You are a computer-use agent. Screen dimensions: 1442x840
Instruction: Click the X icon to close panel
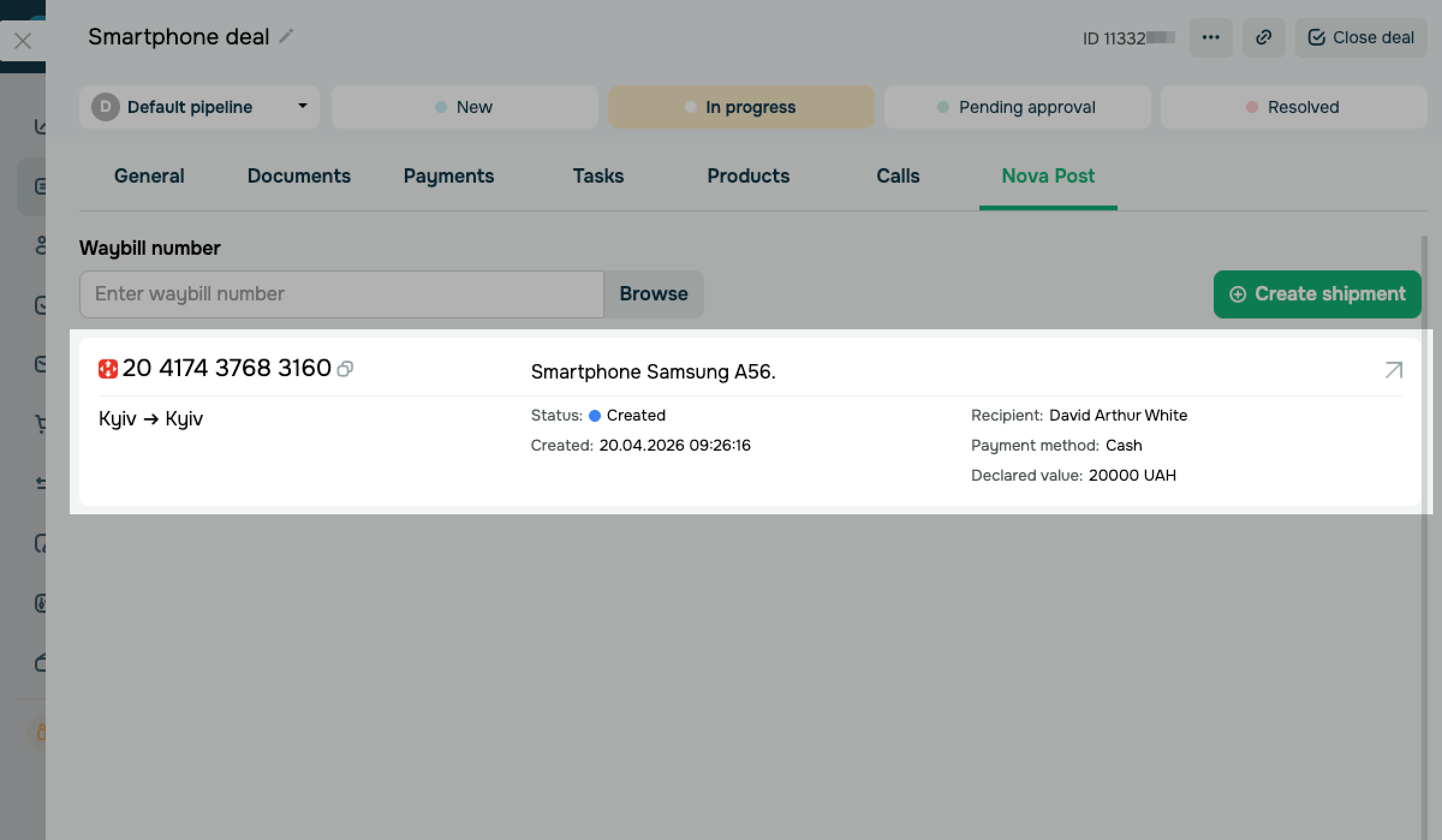click(23, 41)
